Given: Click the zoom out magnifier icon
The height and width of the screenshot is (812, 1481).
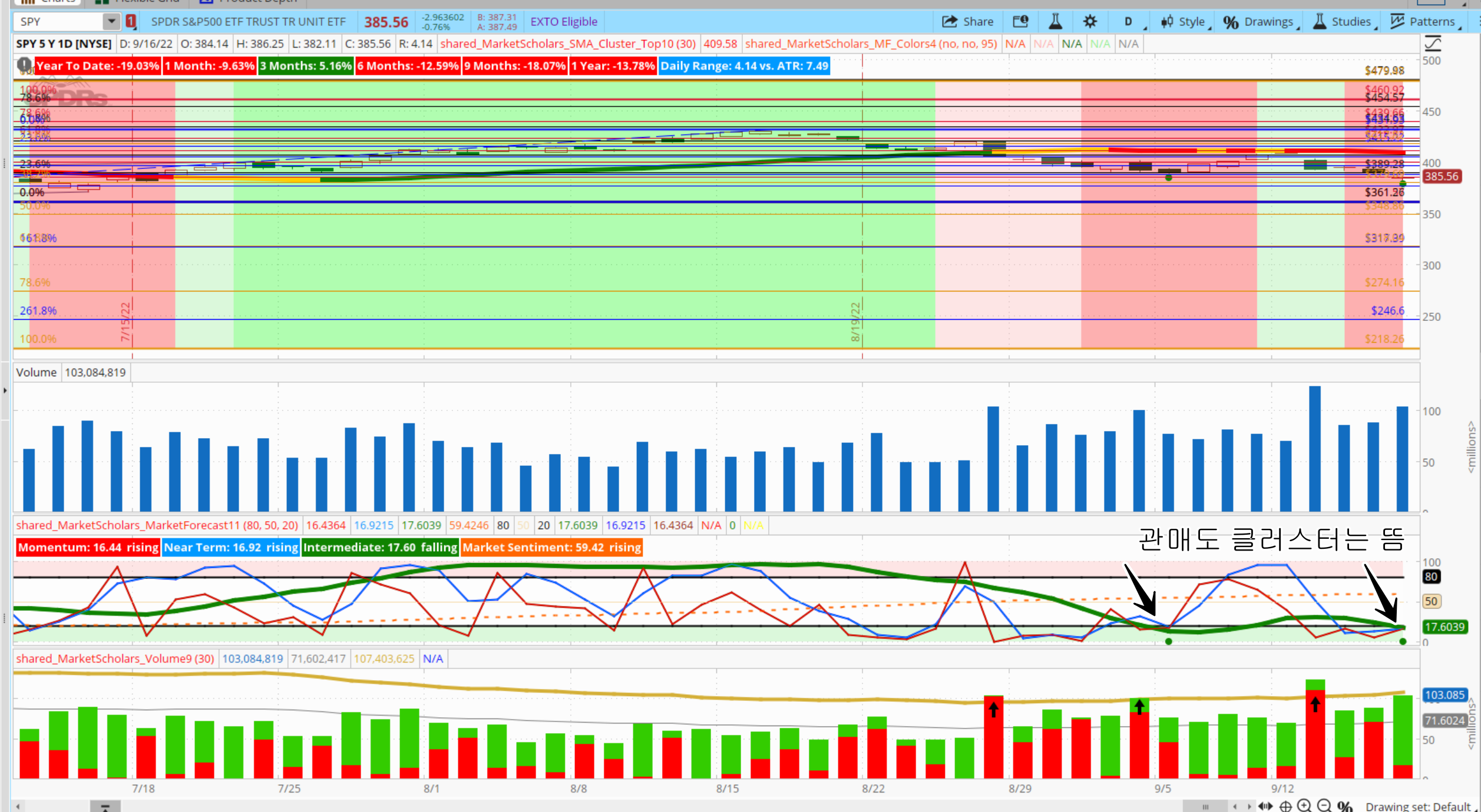Looking at the screenshot, I should 1324,806.
